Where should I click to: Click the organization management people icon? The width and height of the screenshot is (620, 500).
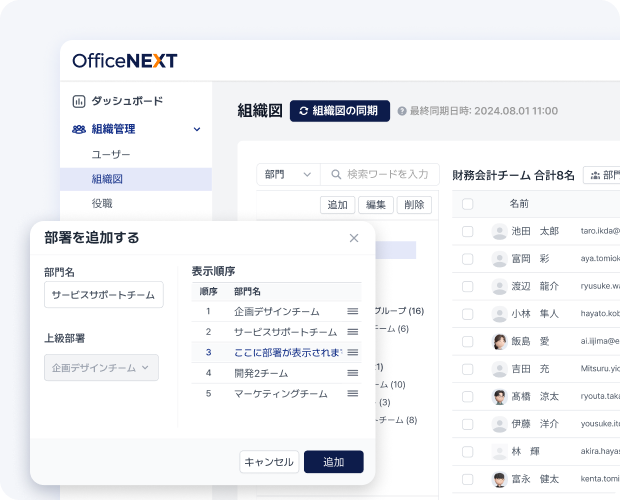click(x=79, y=129)
